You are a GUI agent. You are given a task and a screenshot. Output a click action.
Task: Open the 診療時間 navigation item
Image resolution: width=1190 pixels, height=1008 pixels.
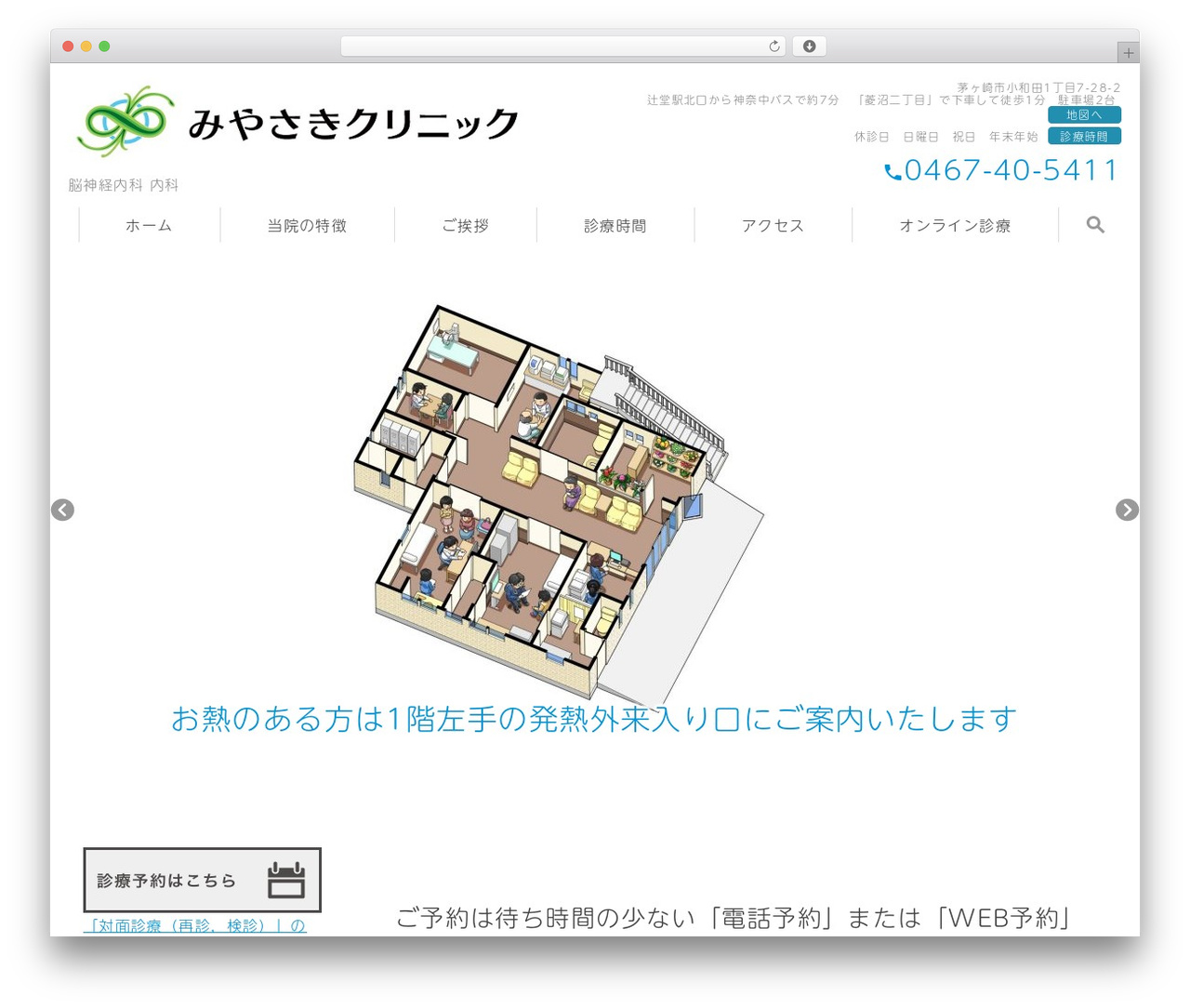(615, 226)
